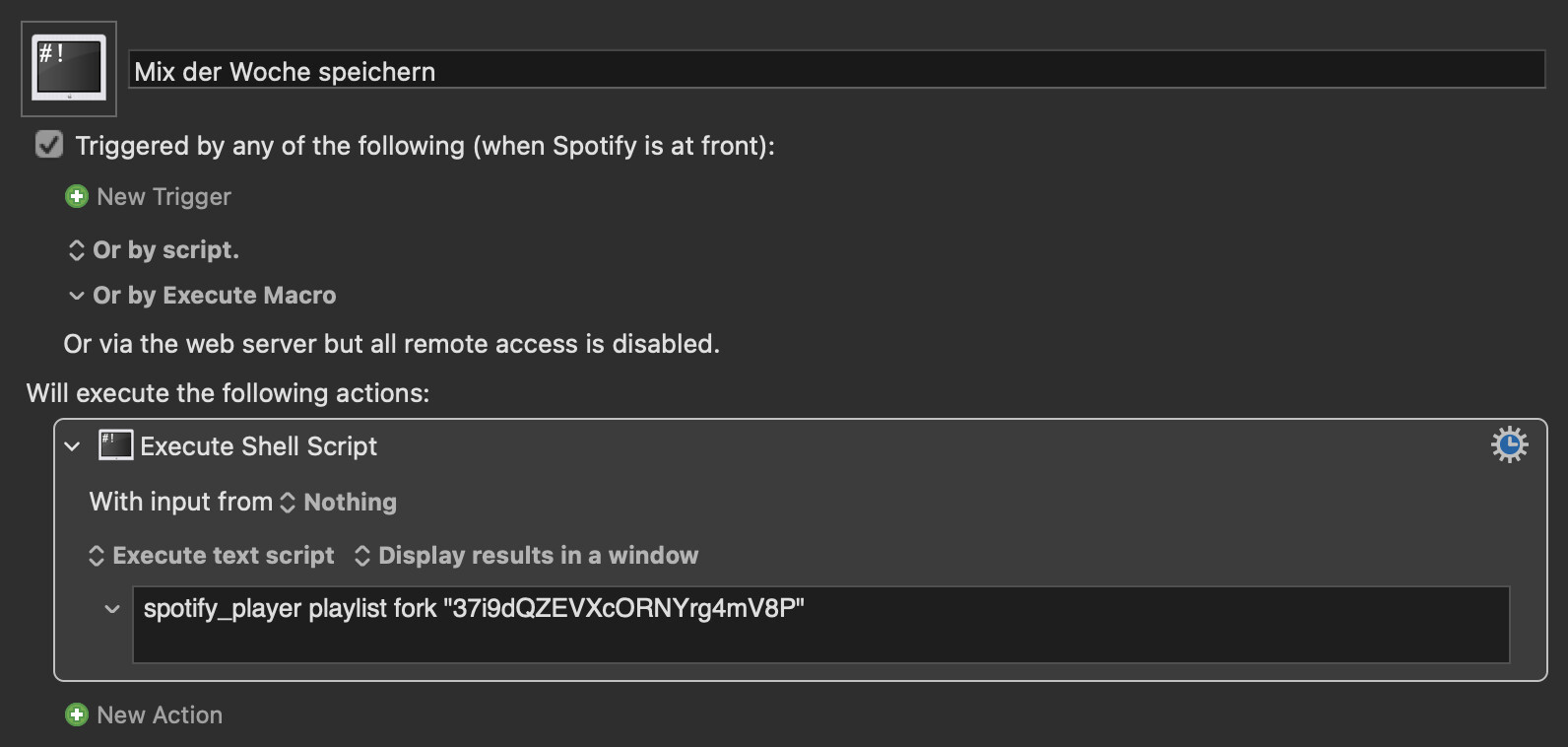This screenshot has height=747, width=1568.
Task: Click the green plus icon beside New Trigger
Action: point(77,196)
